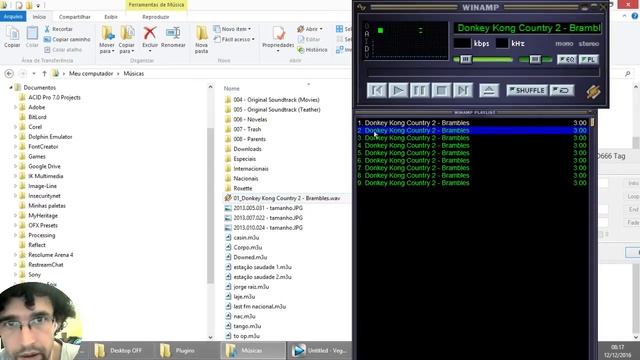Toggle Winamp repeat mode
Image resolution: width=640 pixels, height=360 pixels.
562,90
